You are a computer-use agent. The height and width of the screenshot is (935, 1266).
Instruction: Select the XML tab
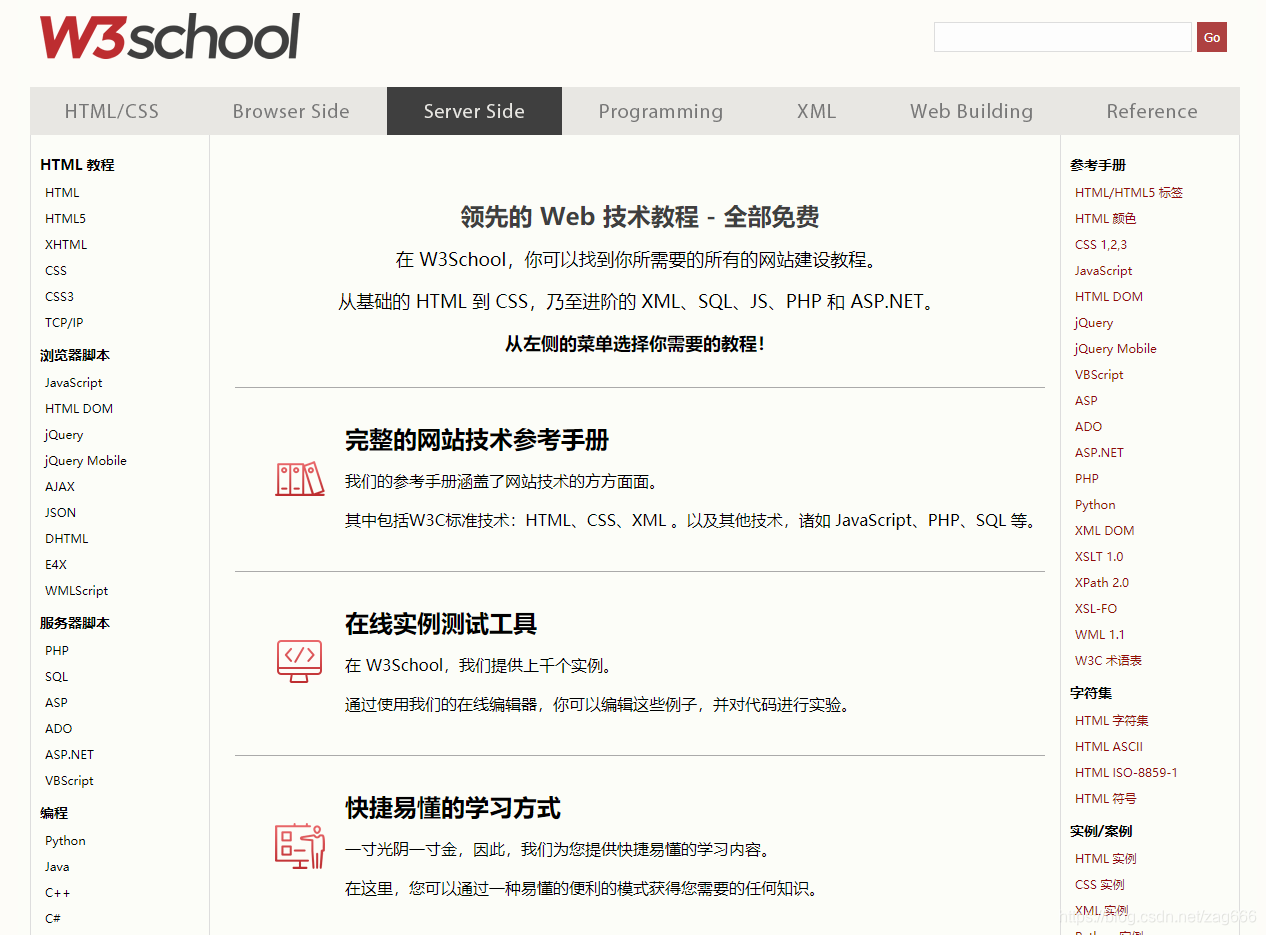(x=816, y=111)
